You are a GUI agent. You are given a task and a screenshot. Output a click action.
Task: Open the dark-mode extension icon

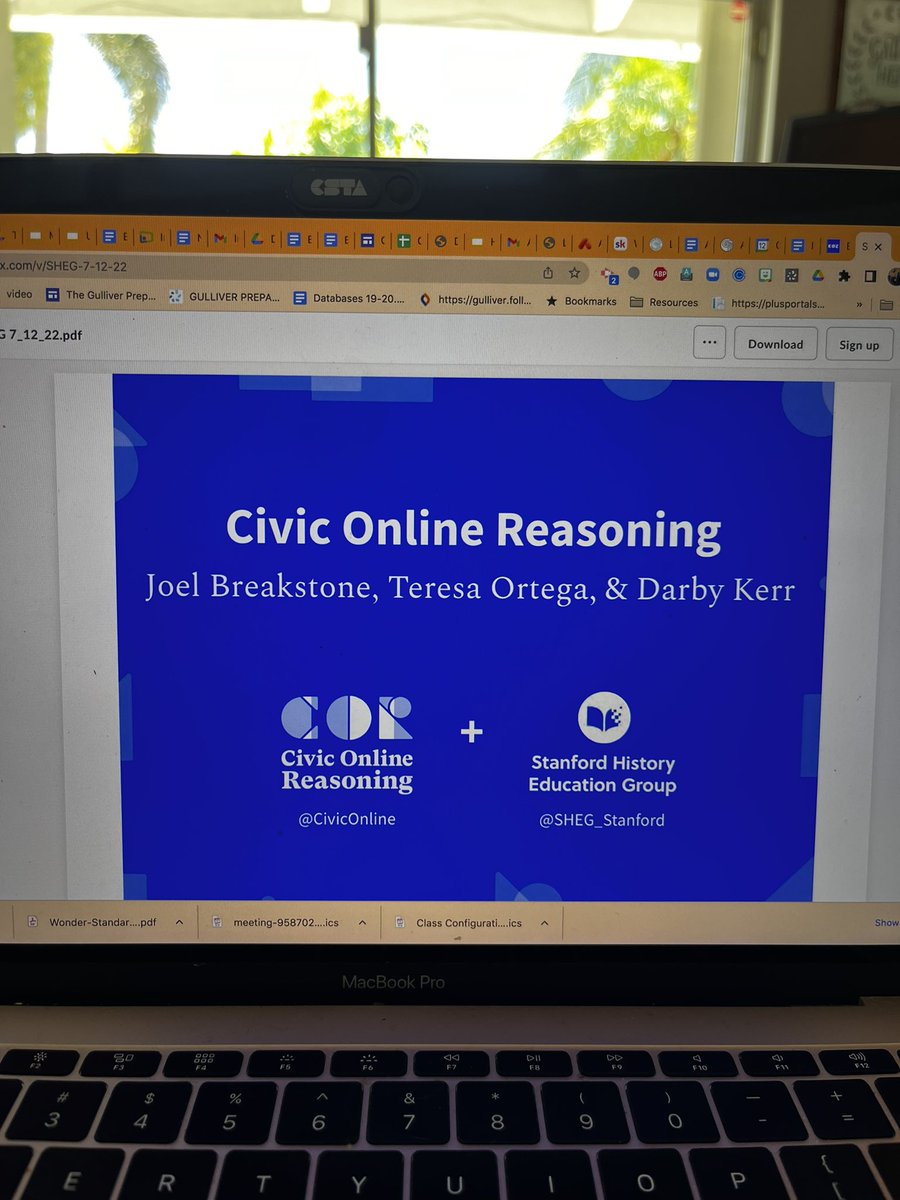(868, 273)
